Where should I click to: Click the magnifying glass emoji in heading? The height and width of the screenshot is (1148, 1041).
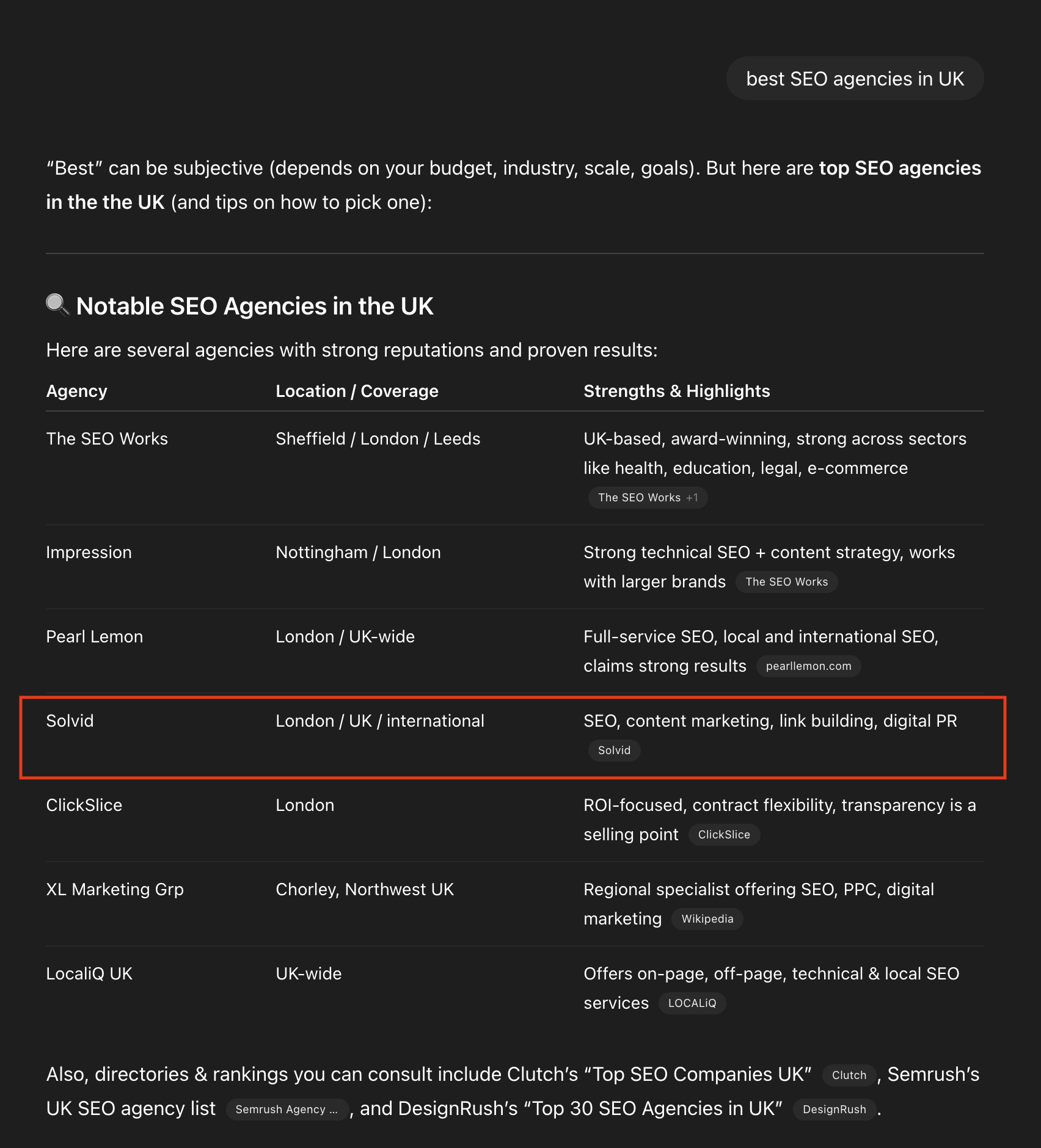58,305
